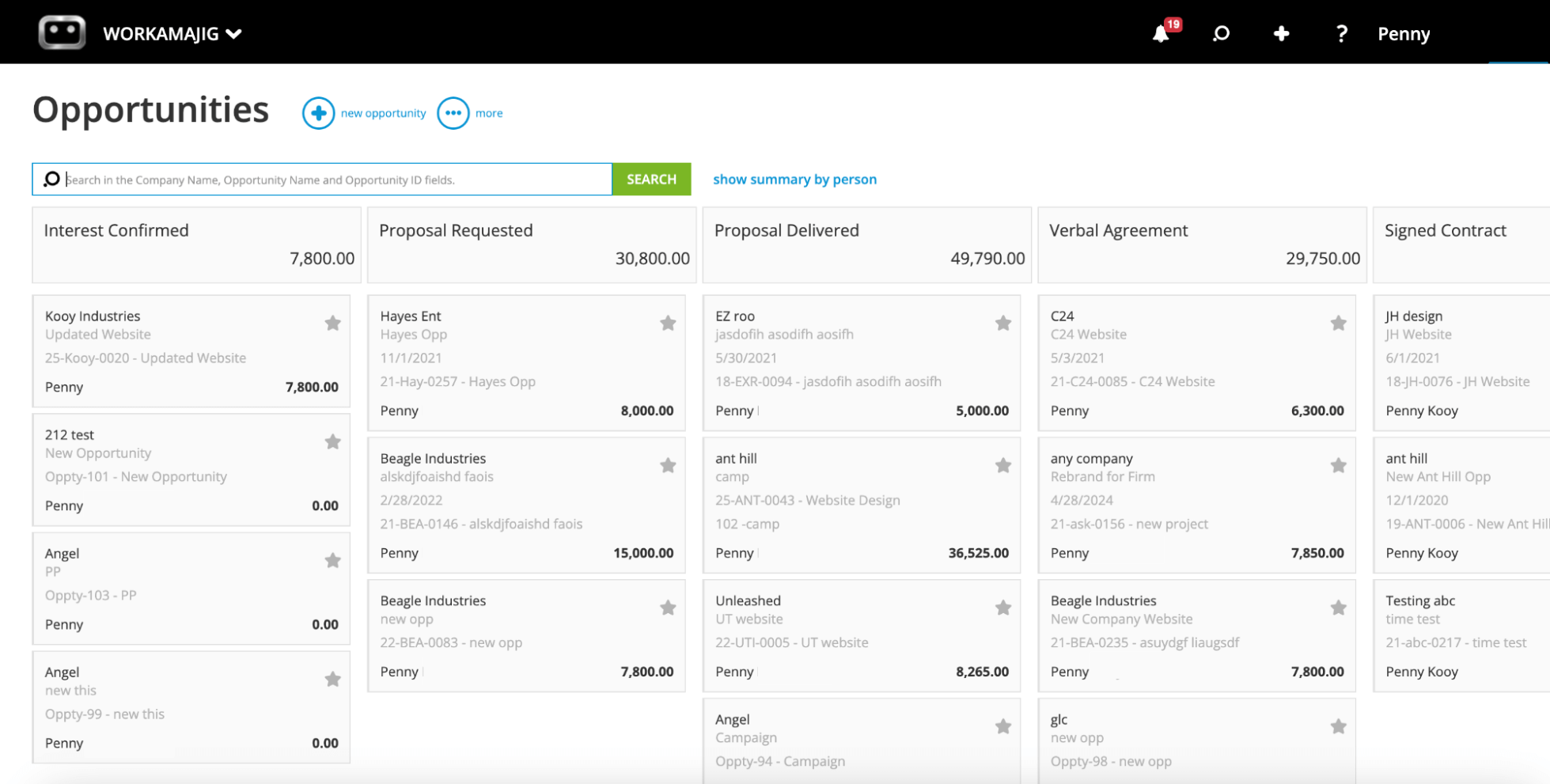This screenshot has height=784, width=1550.
Task: Open the Penny user menu
Action: click(1404, 34)
